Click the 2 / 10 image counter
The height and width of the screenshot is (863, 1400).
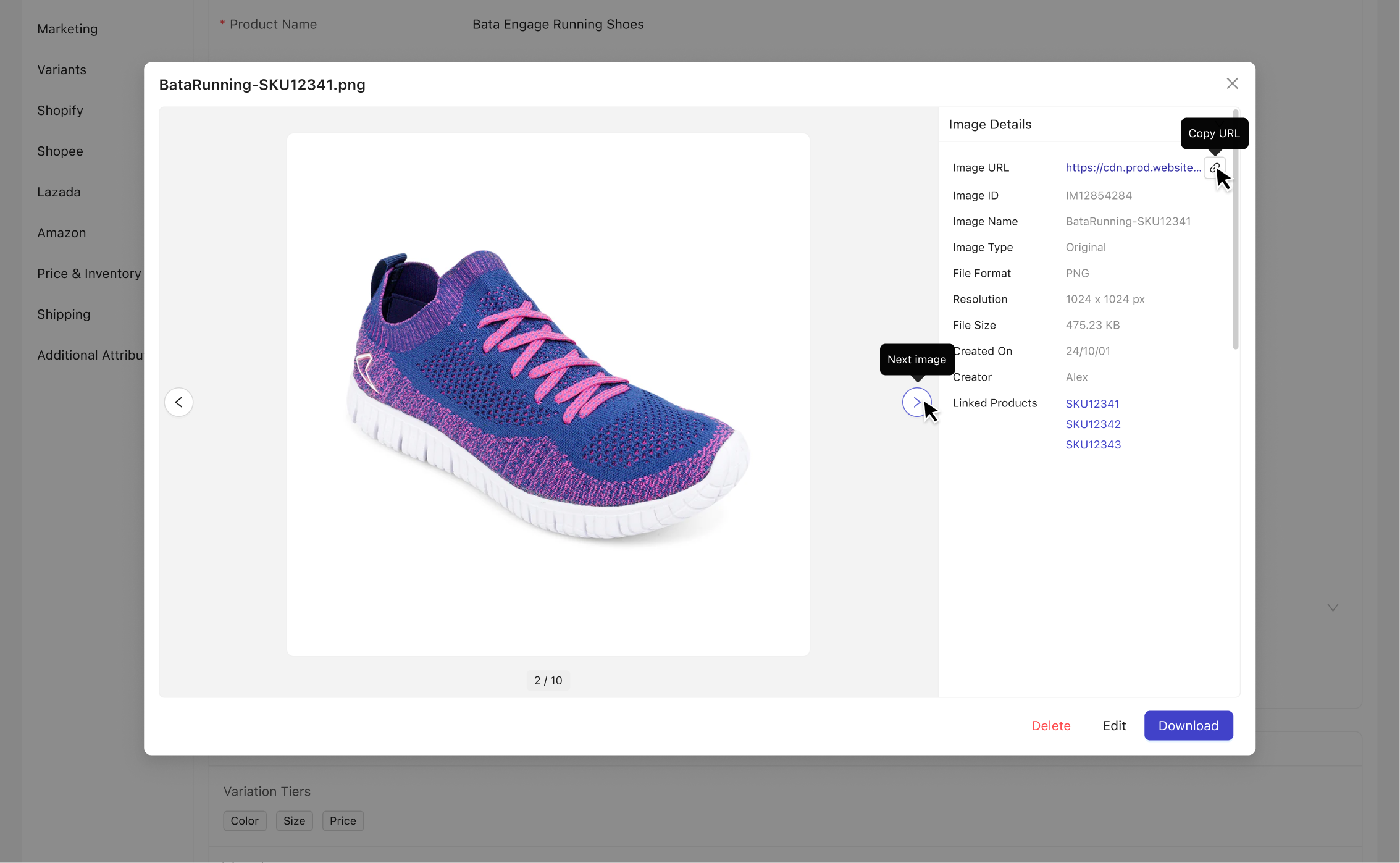click(548, 680)
